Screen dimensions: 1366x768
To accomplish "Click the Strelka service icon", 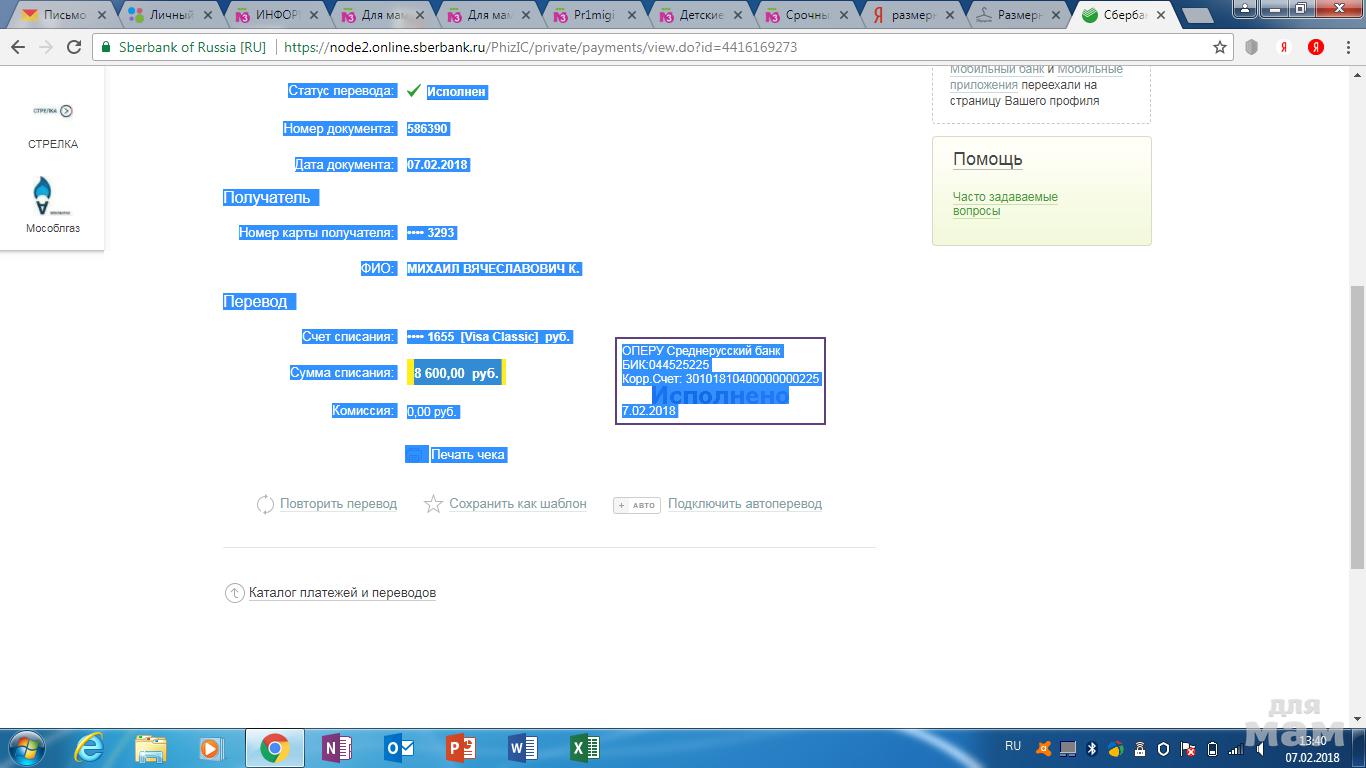I will click(53, 111).
